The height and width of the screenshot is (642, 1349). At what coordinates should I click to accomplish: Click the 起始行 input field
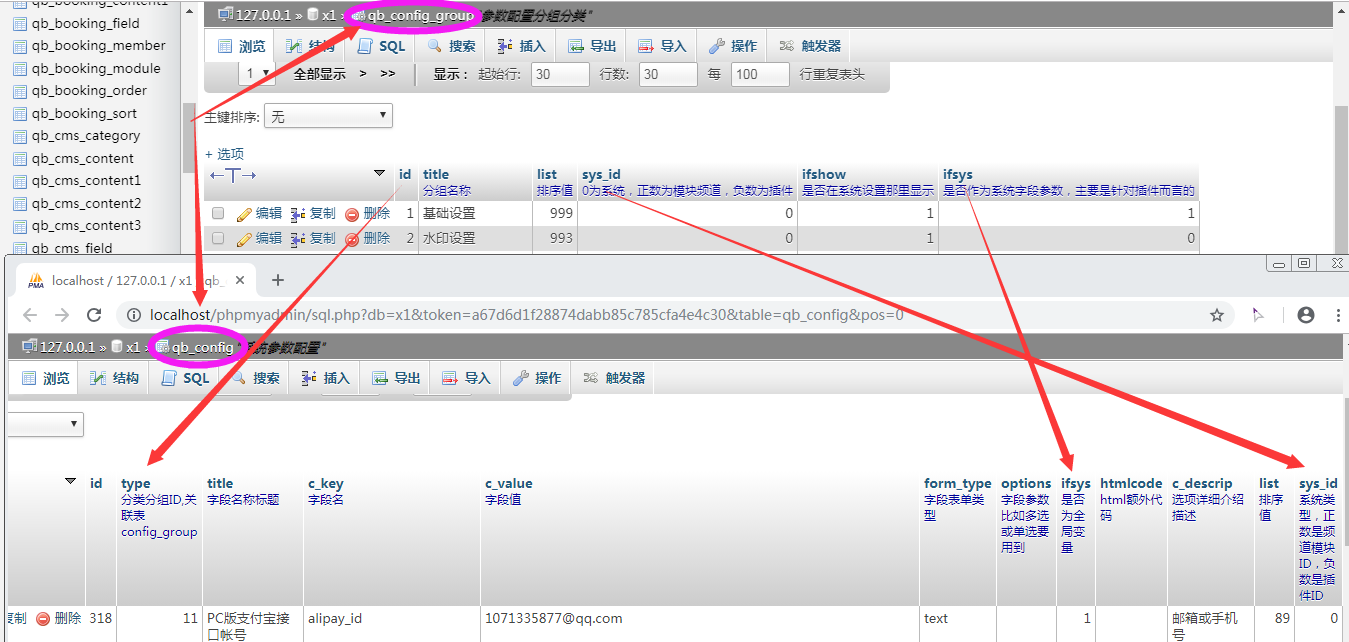point(560,75)
